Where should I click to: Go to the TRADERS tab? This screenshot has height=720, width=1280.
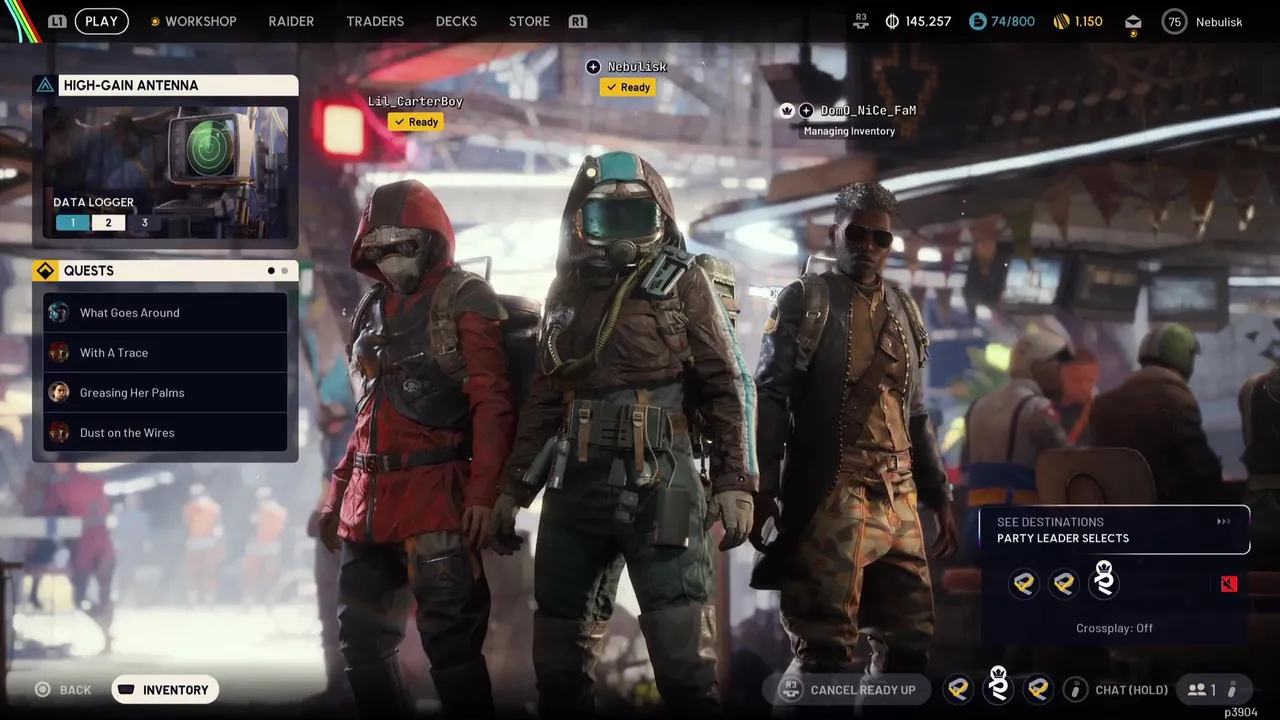coord(375,21)
